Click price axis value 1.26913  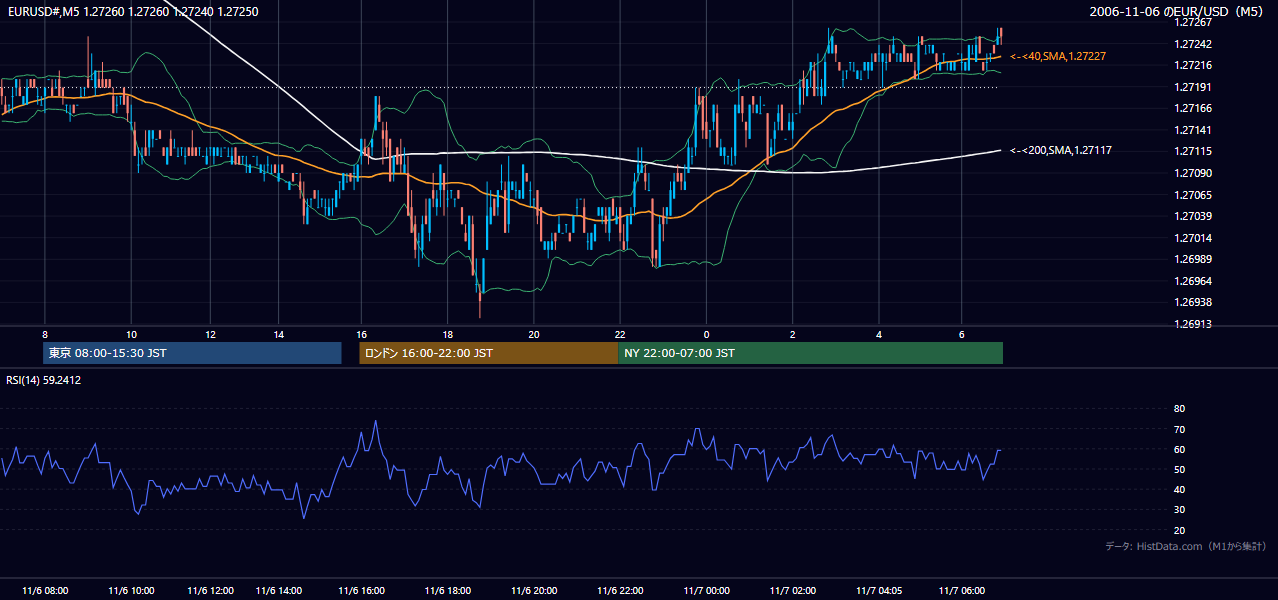pyautogui.click(x=1195, y=324)
